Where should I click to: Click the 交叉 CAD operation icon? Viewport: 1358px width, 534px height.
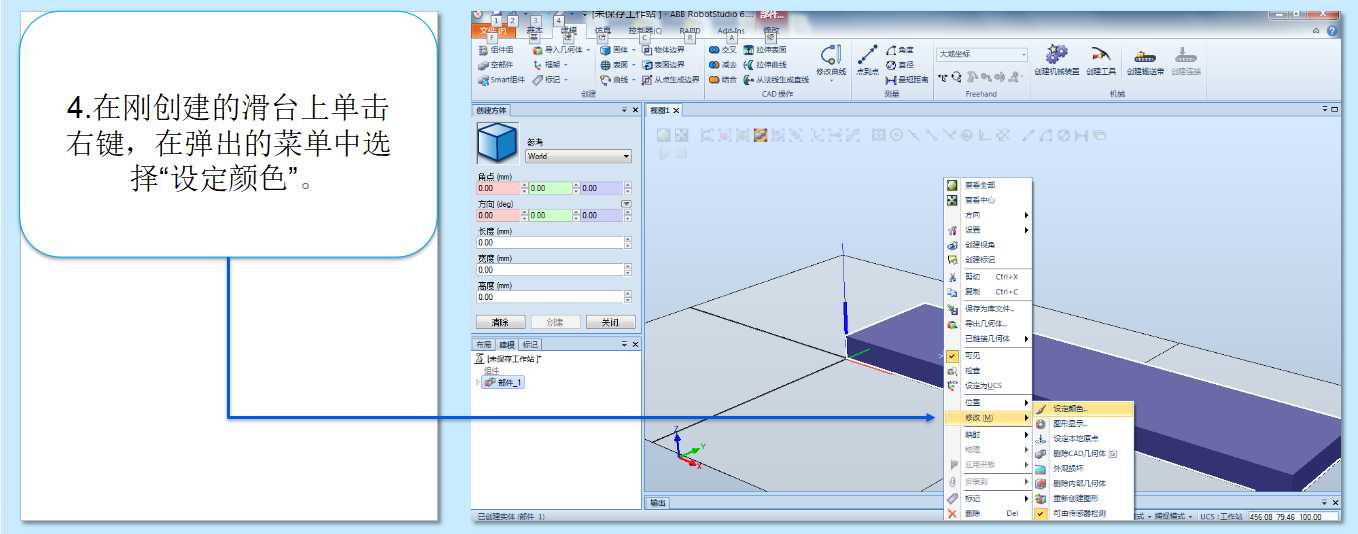click(714, 50)
